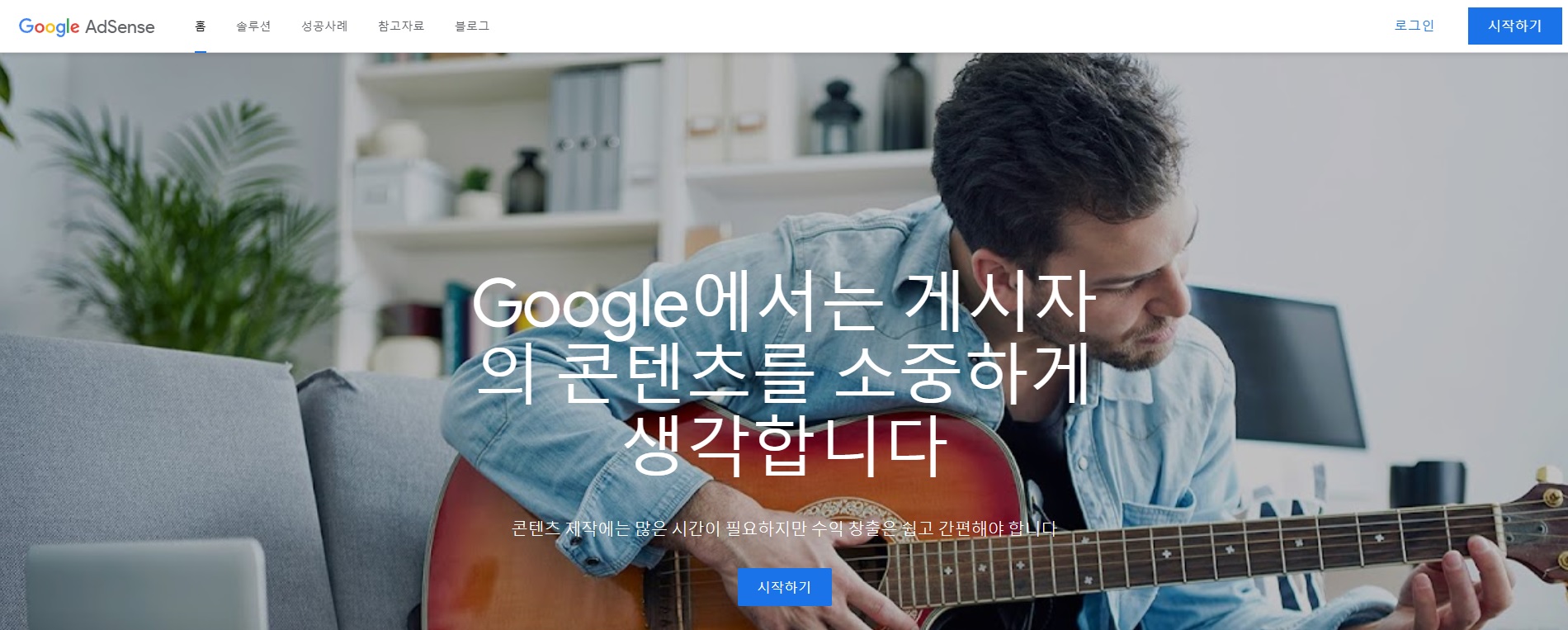Screen dimensions: 1568x630
Task: Click the 시작하기 button in the header
Action: 1514,26
